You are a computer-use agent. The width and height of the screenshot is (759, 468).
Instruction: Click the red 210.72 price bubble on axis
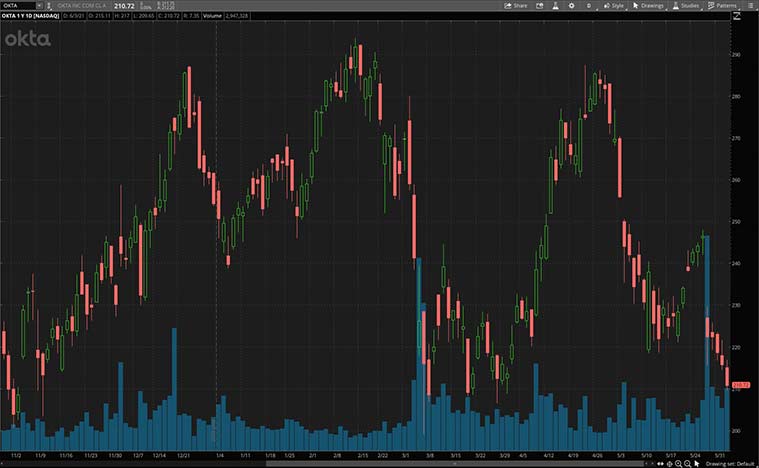741,385
